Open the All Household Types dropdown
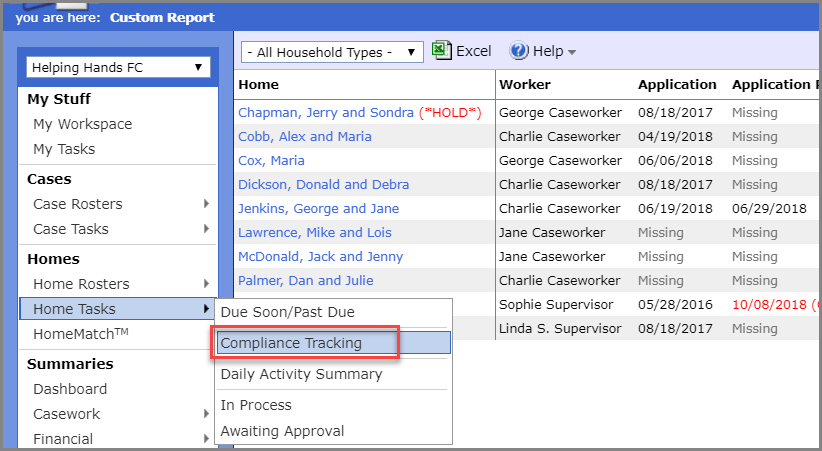 332,52
